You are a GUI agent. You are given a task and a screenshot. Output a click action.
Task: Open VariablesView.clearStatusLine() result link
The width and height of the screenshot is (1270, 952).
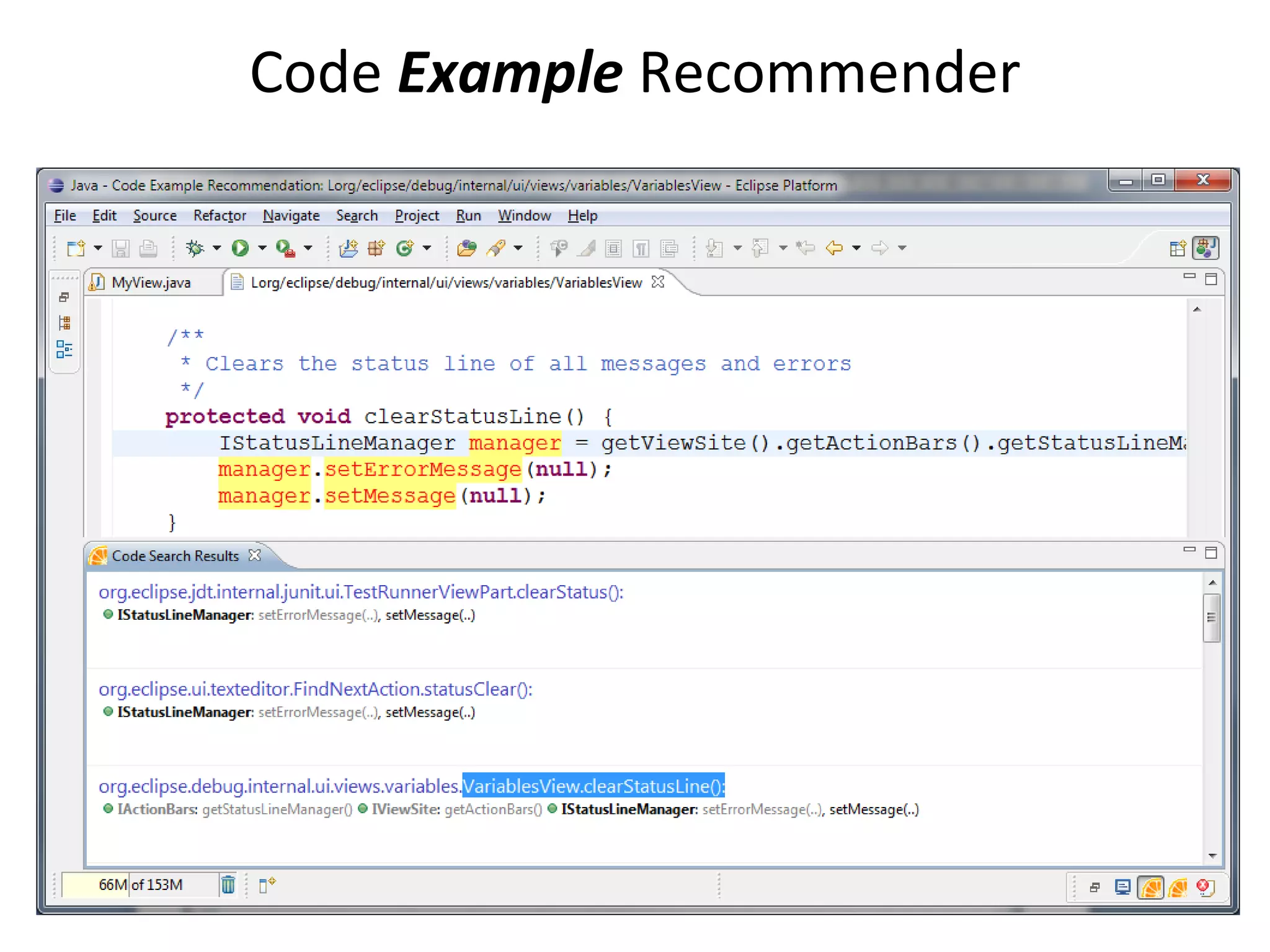pos(412,787)
